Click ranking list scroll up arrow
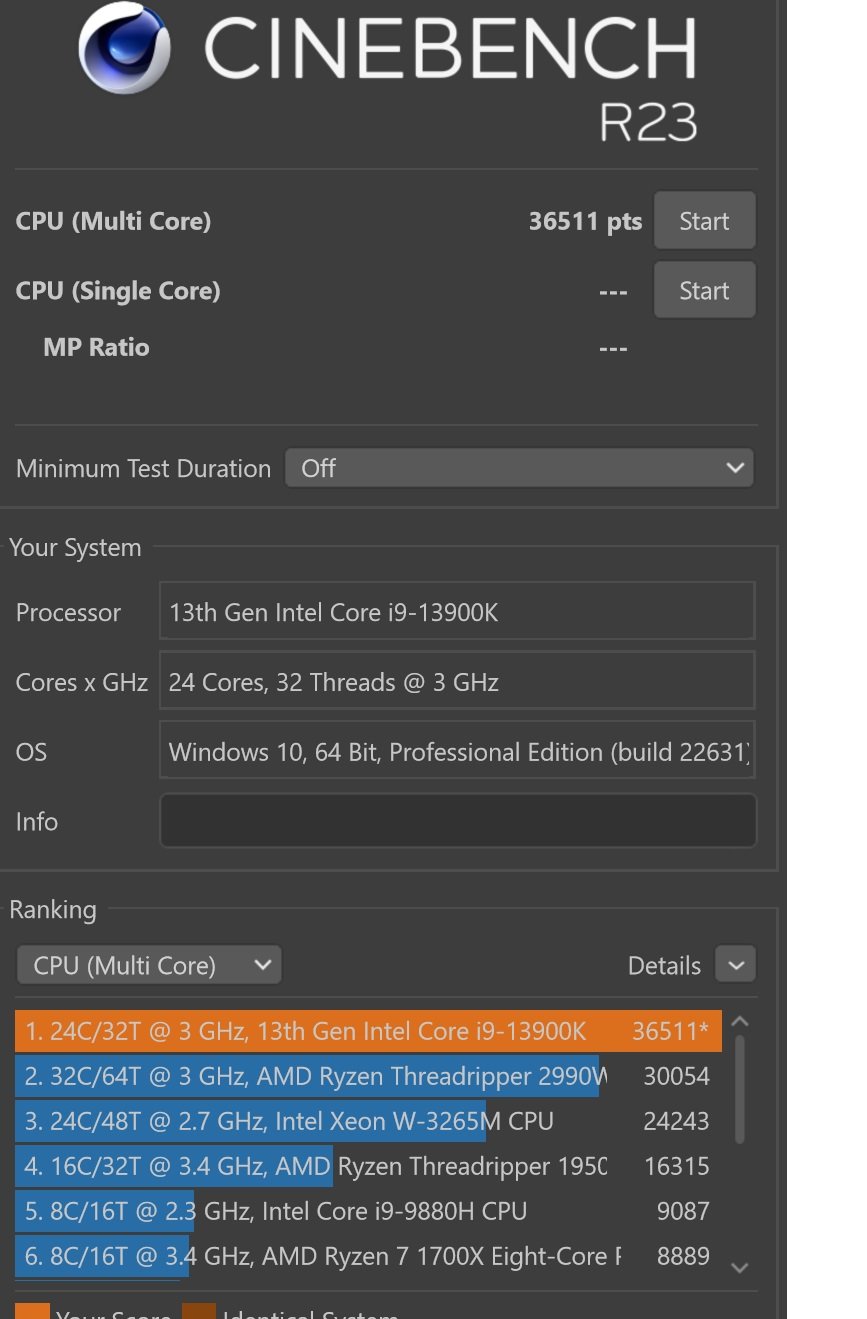 (740, 1021)
